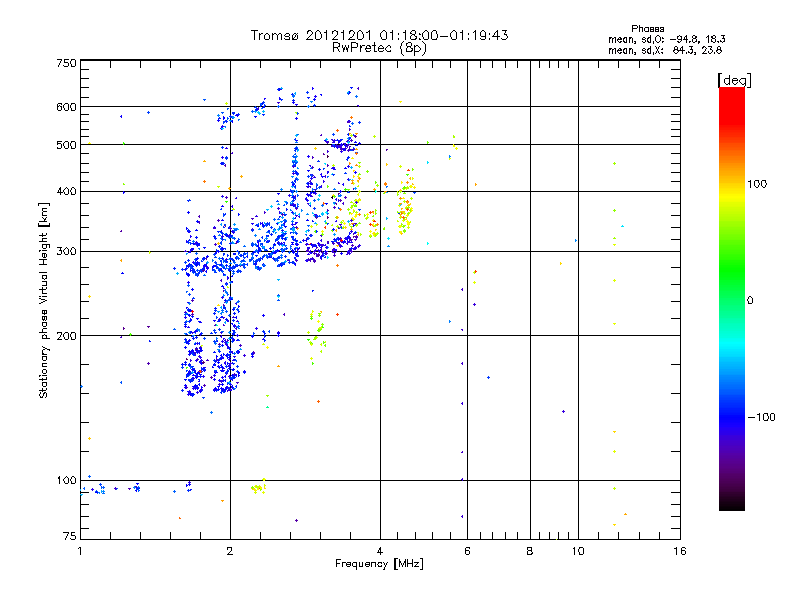Image resolution: width=800 pixels, height=600 pixels.
Task: Click the 'Phases' heading at top right
Action: (x=647, y=29)
